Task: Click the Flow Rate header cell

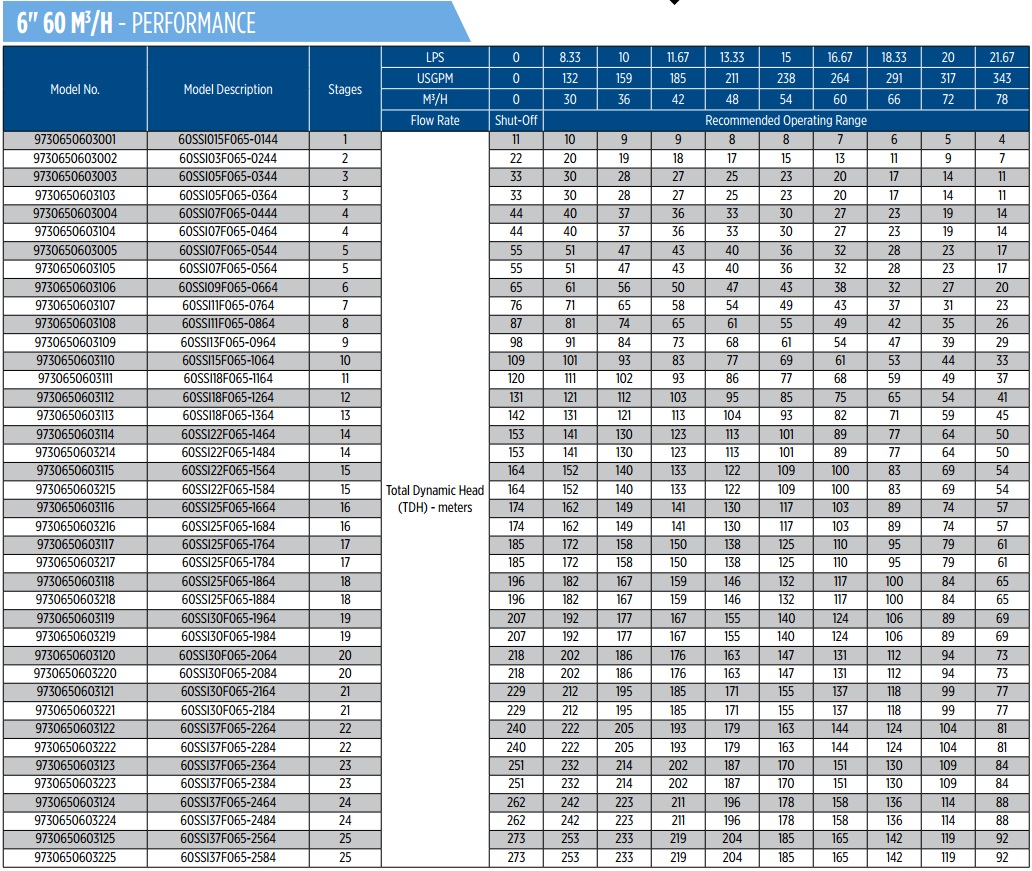Action: [x=435, y=121]
